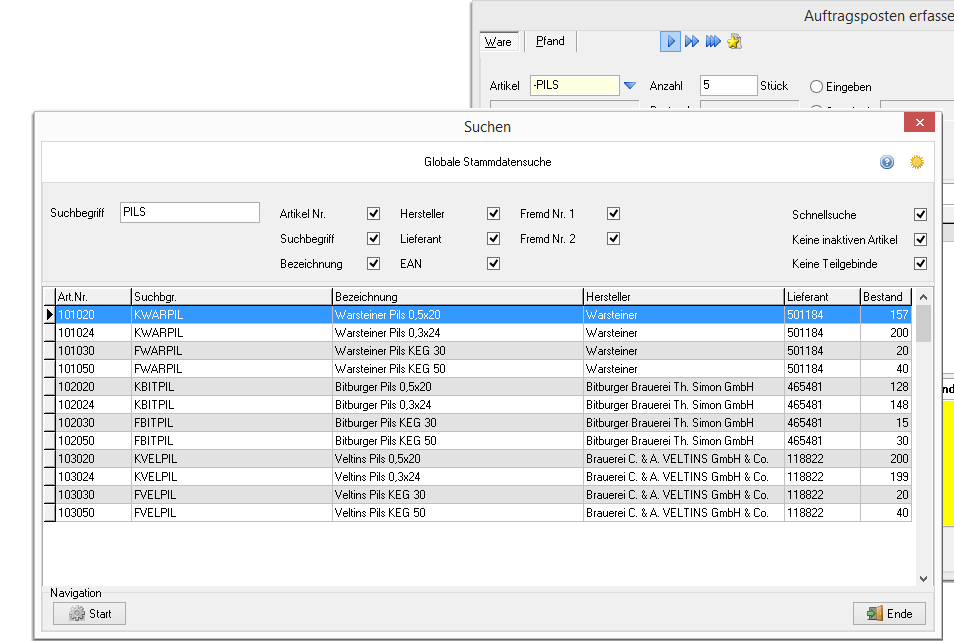This screenshot has height=641, width=954.
Task: Click the Ende button
Action: coord(890,614)
